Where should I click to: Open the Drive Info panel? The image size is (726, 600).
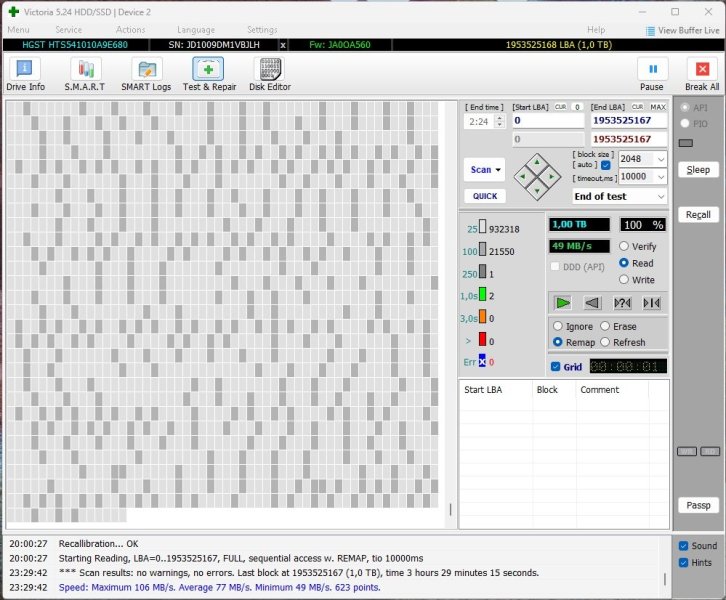[x=25, y=74]
